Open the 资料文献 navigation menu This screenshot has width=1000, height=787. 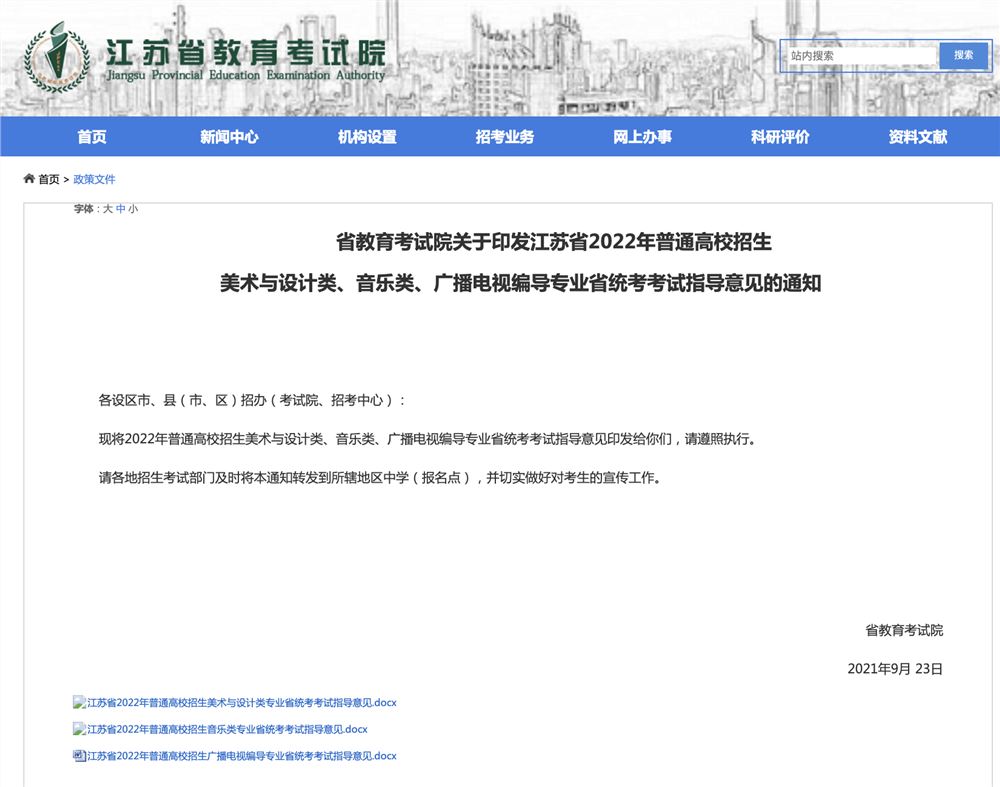(x=918, y=136)
